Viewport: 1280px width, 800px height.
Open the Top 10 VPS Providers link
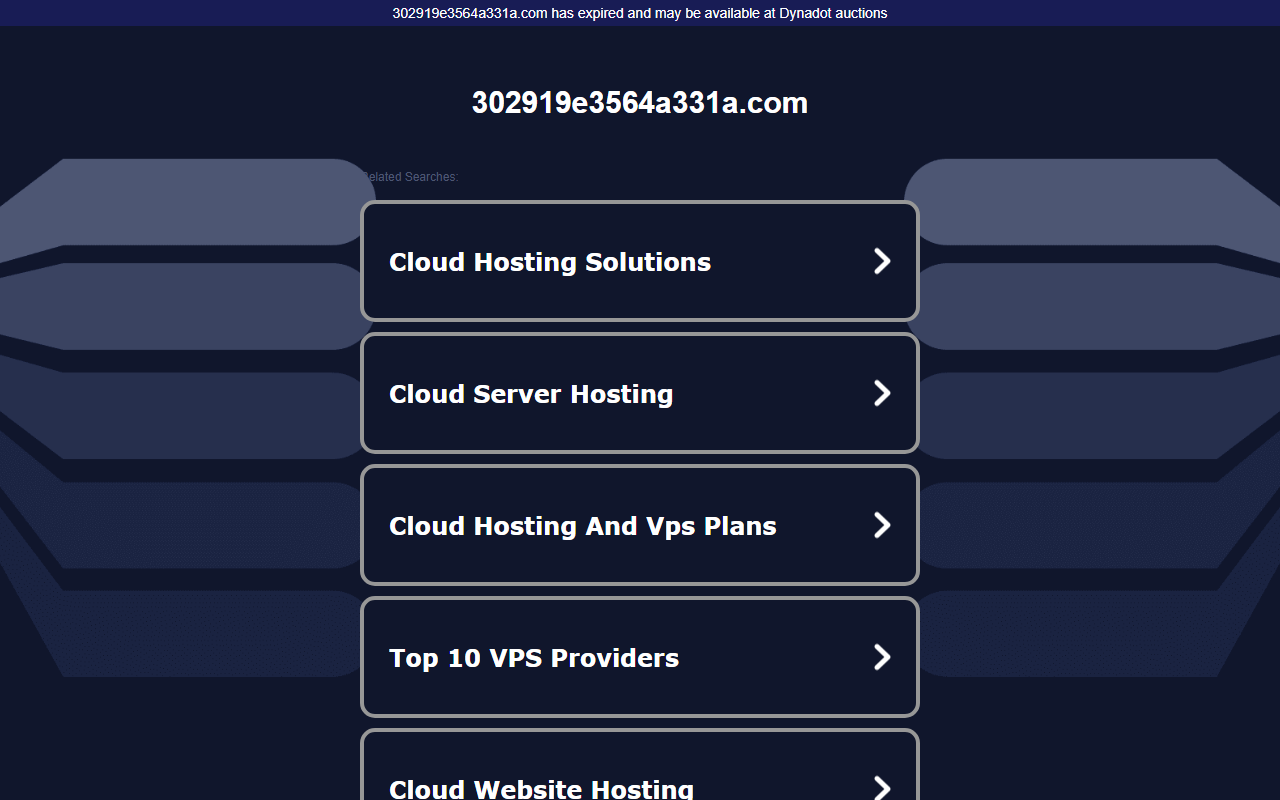coord(639,657)
